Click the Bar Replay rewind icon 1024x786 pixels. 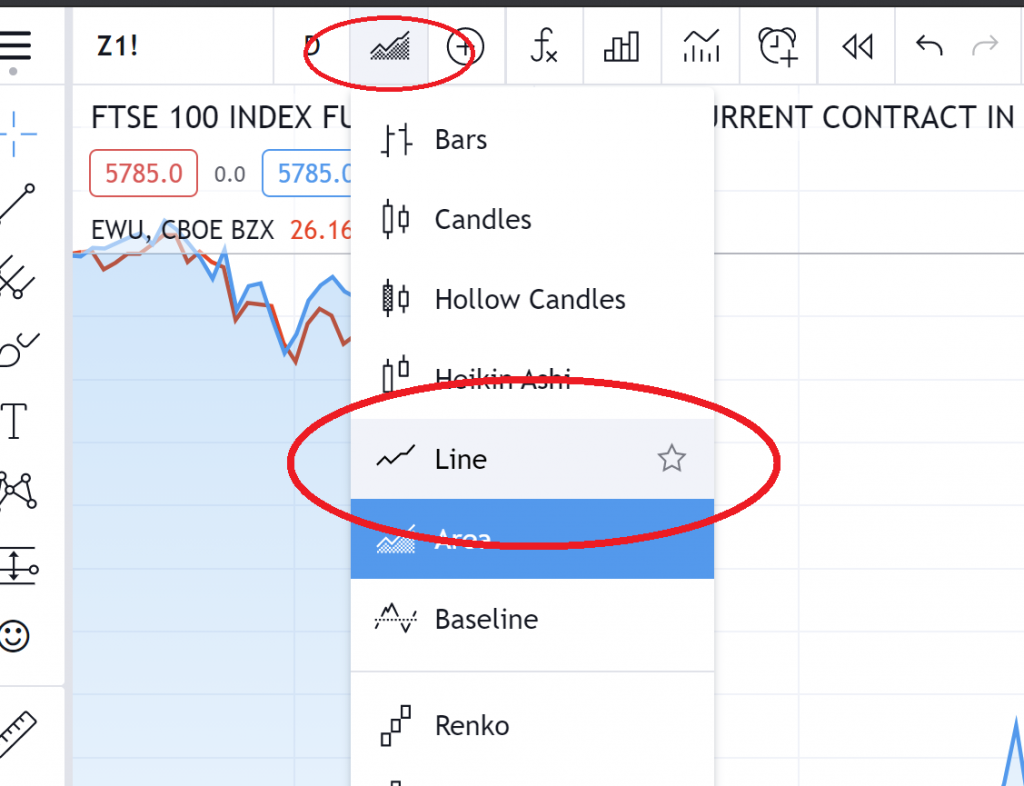[x=857, y=46]
